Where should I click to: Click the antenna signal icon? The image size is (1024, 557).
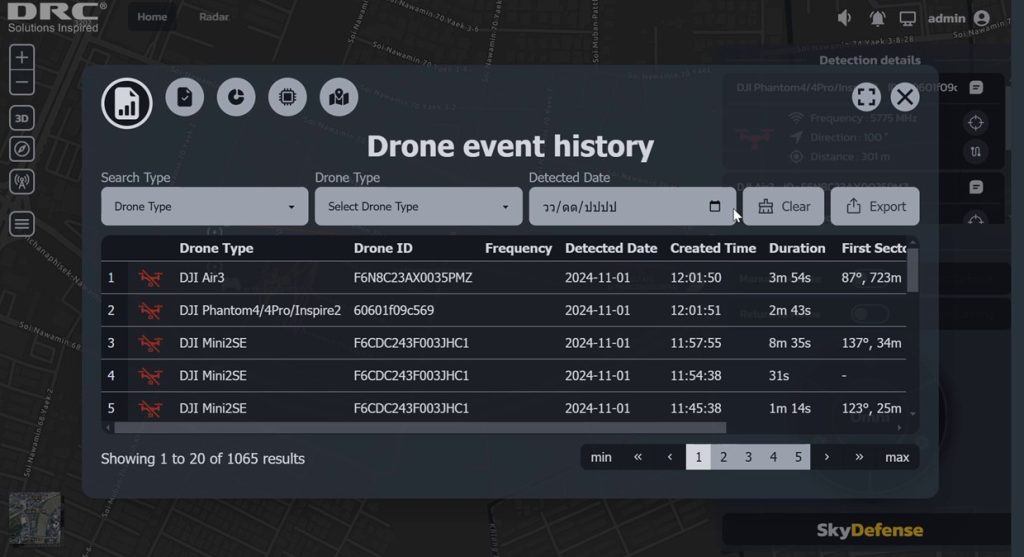tap(22, 181)
